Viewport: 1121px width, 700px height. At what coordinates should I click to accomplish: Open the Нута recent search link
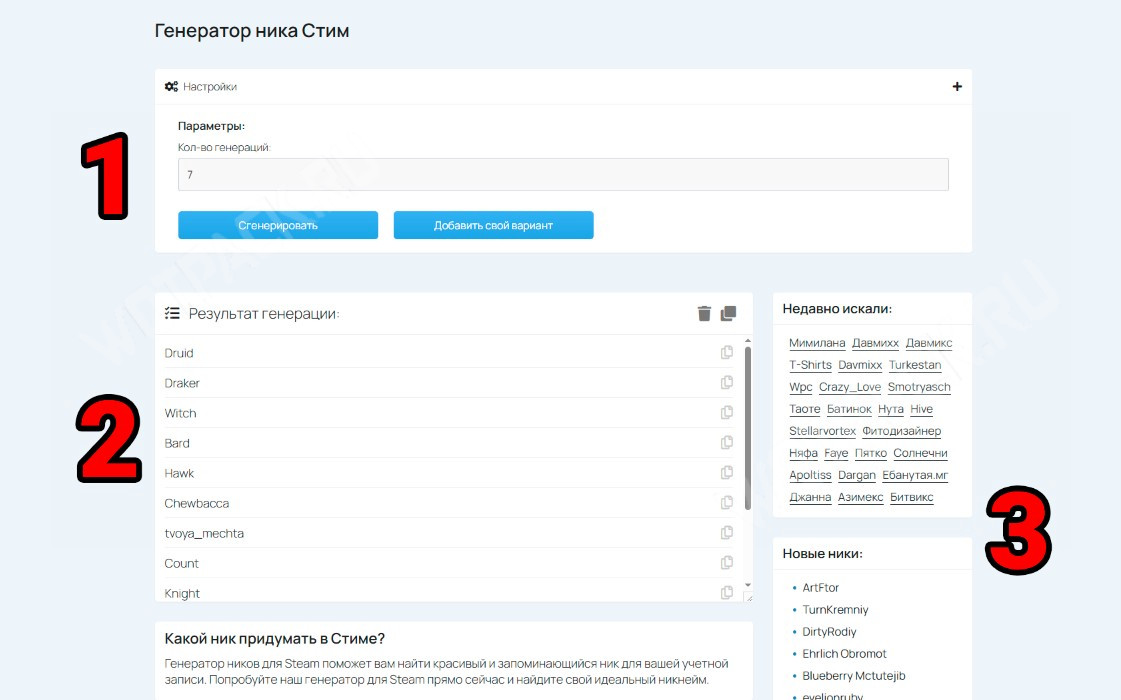tap(891, 409)
